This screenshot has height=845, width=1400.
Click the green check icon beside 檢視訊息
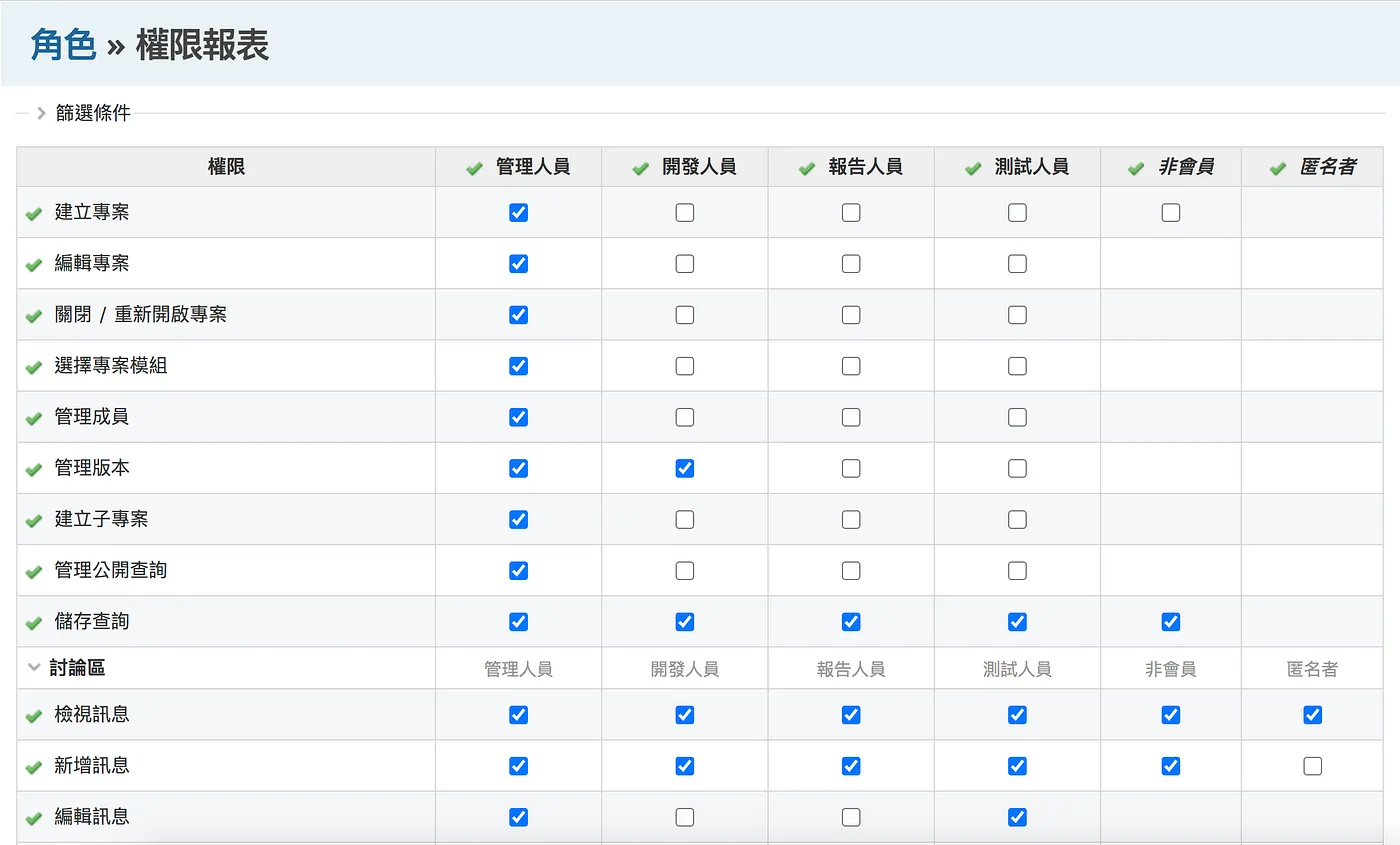point(34,716)
